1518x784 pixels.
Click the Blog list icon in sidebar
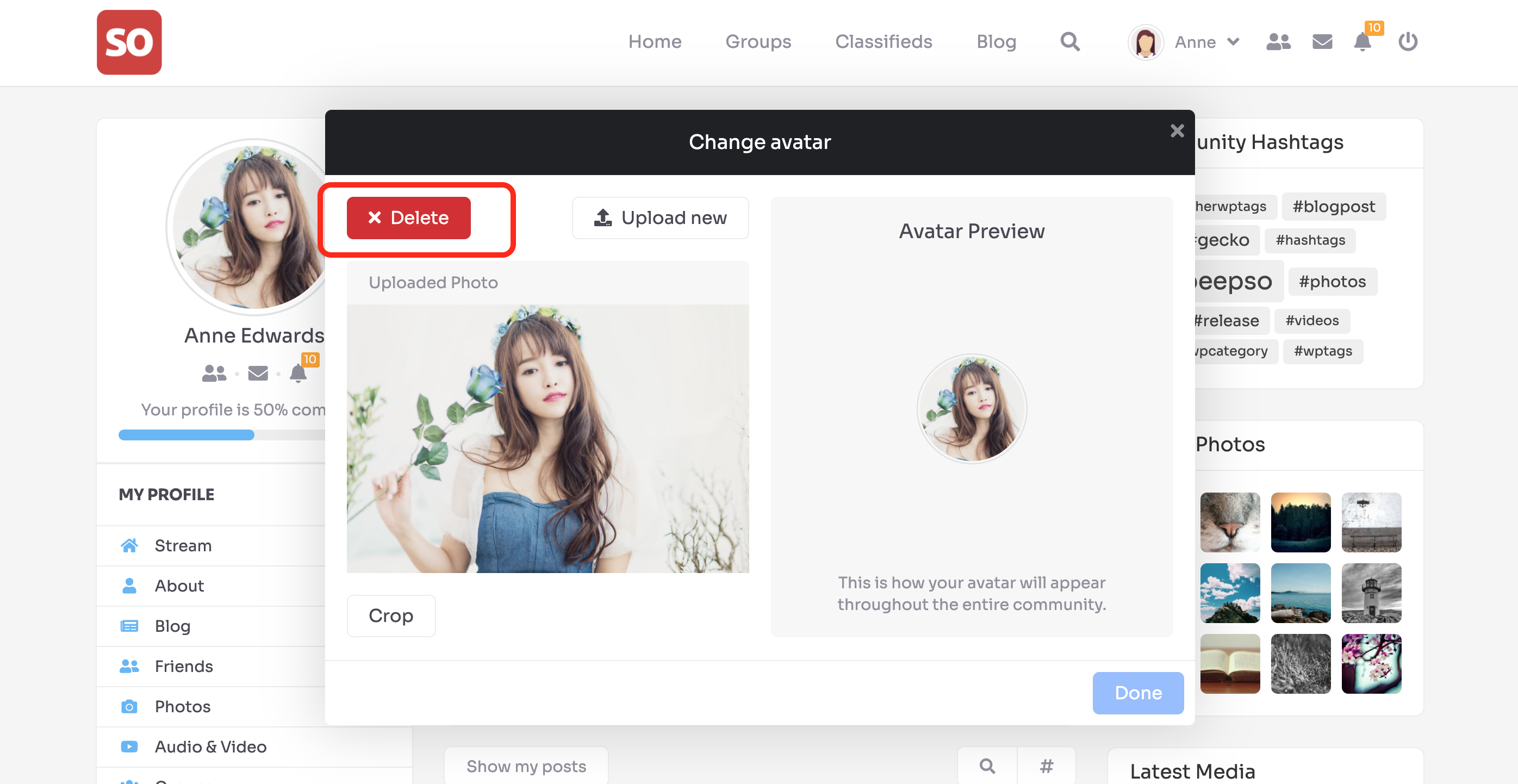129,625
